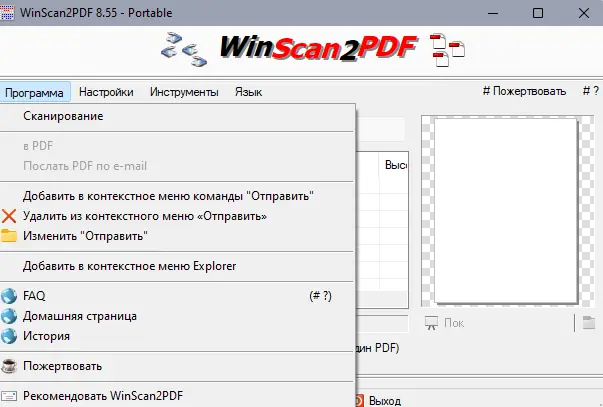Viewport: 603px width, 407px height.
Task: Select Удалить из контекстного меню «Отправить»
Action: click(x=177, y=216)
